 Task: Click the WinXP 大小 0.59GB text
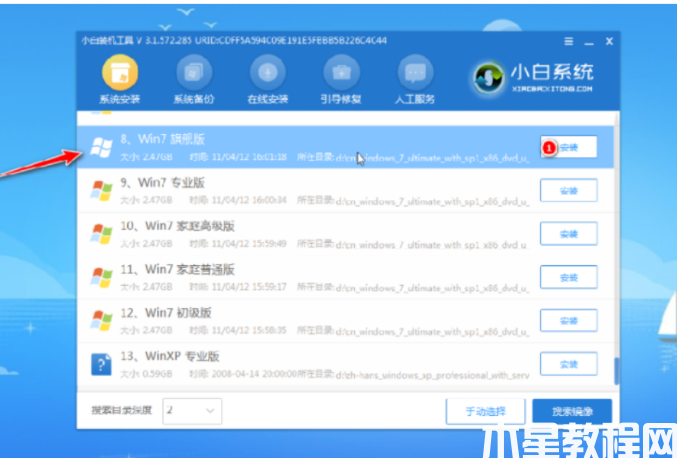[146, 374]
